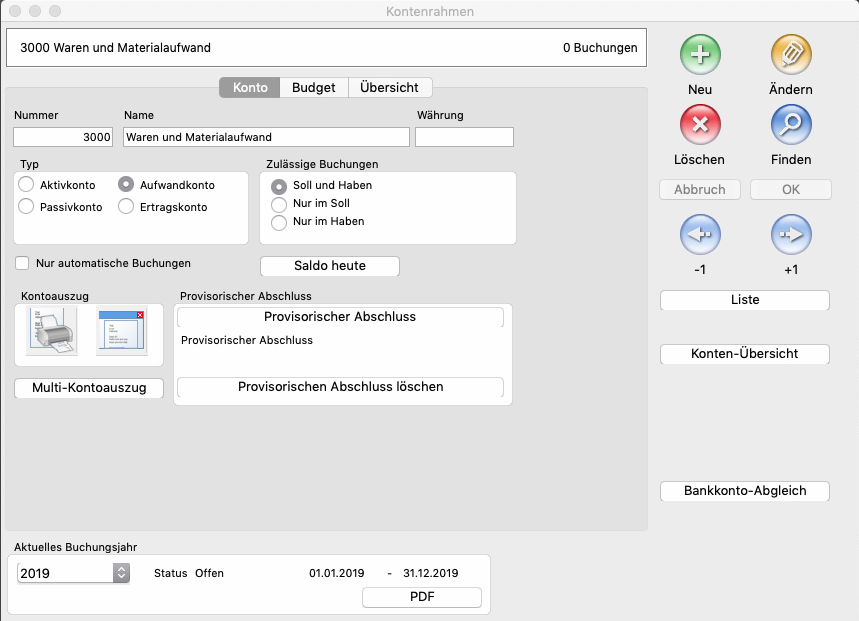Screen dimensions: 859x621
Task: Open the Konten-Übersicht button
Action: tap(744, 354)
